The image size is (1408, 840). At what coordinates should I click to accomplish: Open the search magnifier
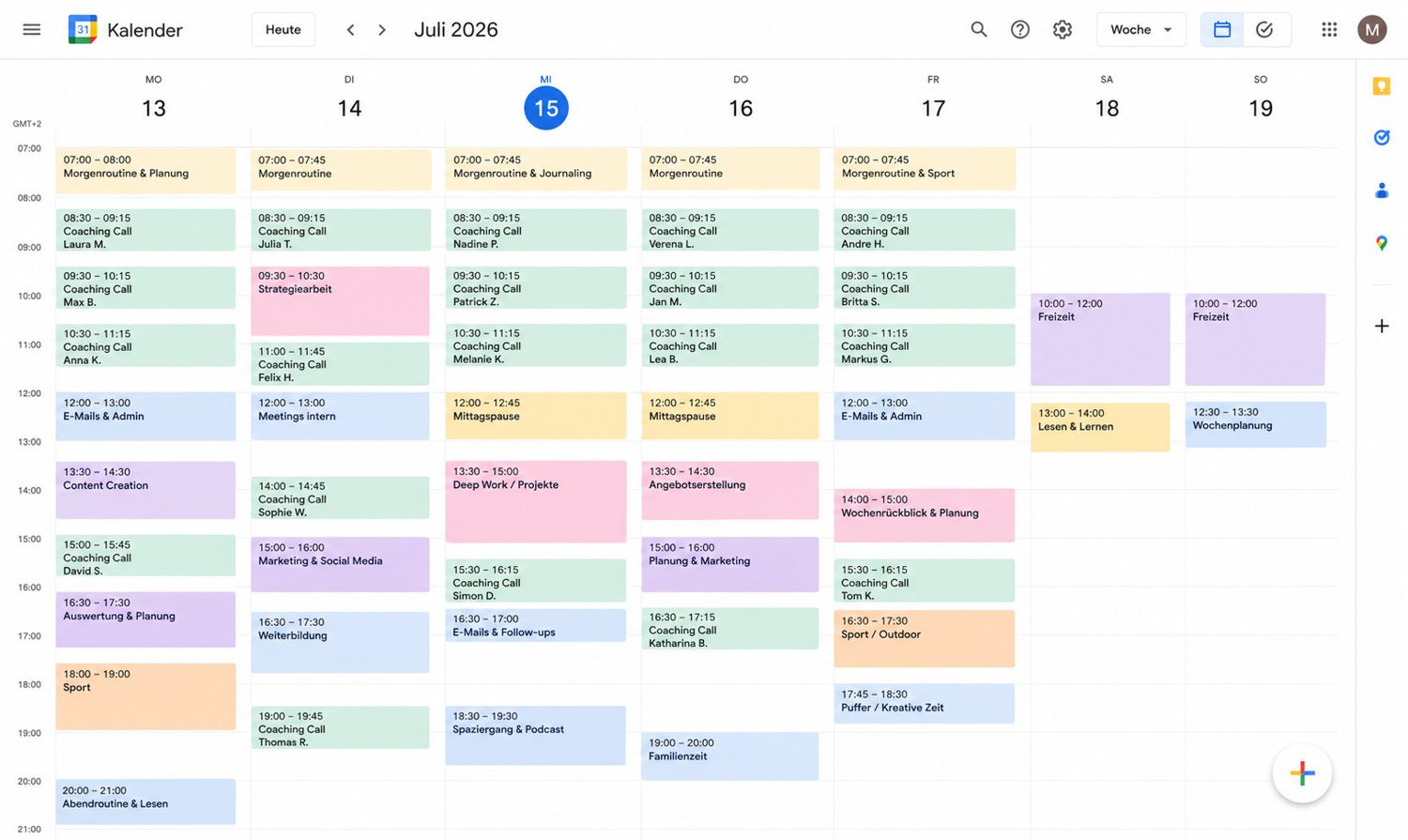(x=979, y=29)
